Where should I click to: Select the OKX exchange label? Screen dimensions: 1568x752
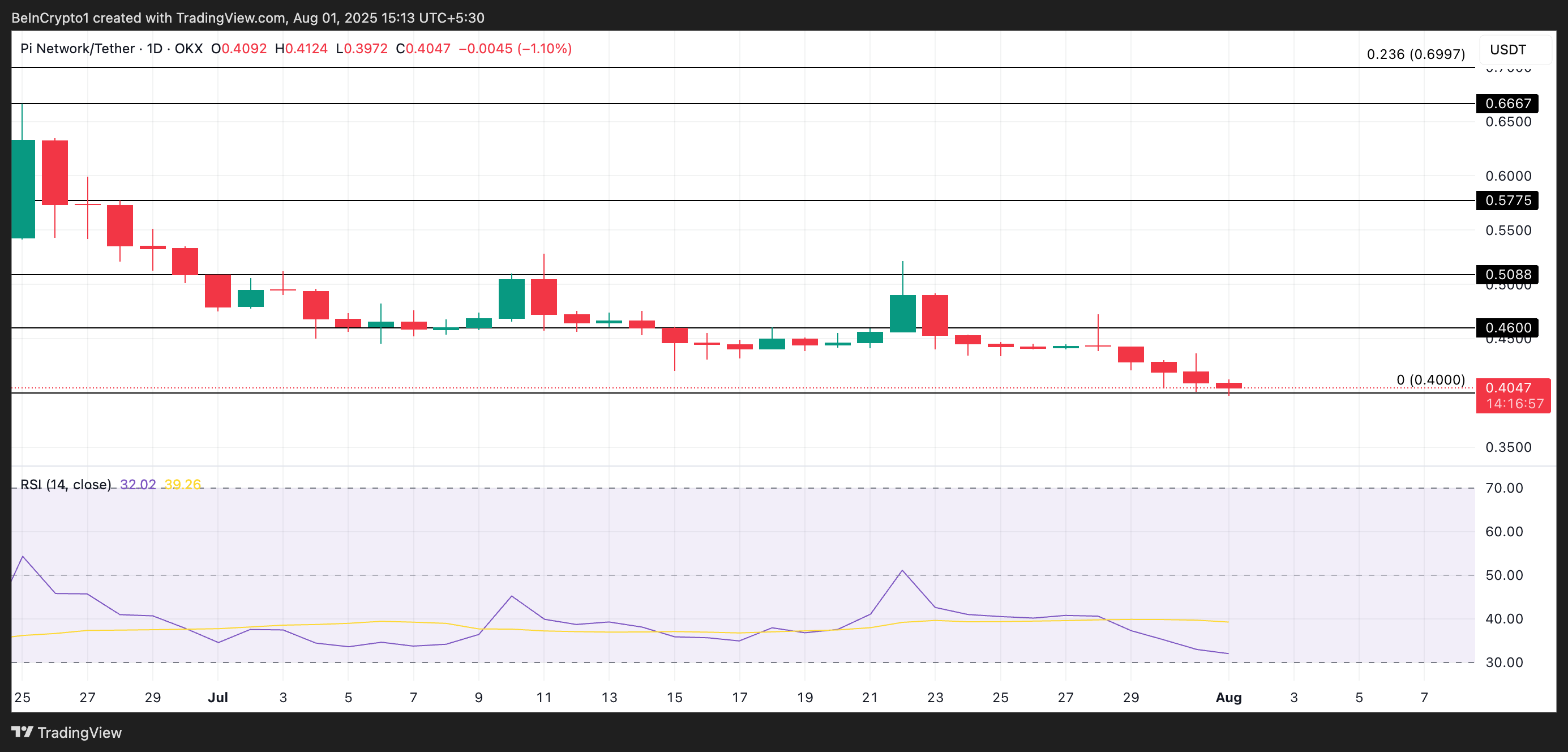[188, 49]
